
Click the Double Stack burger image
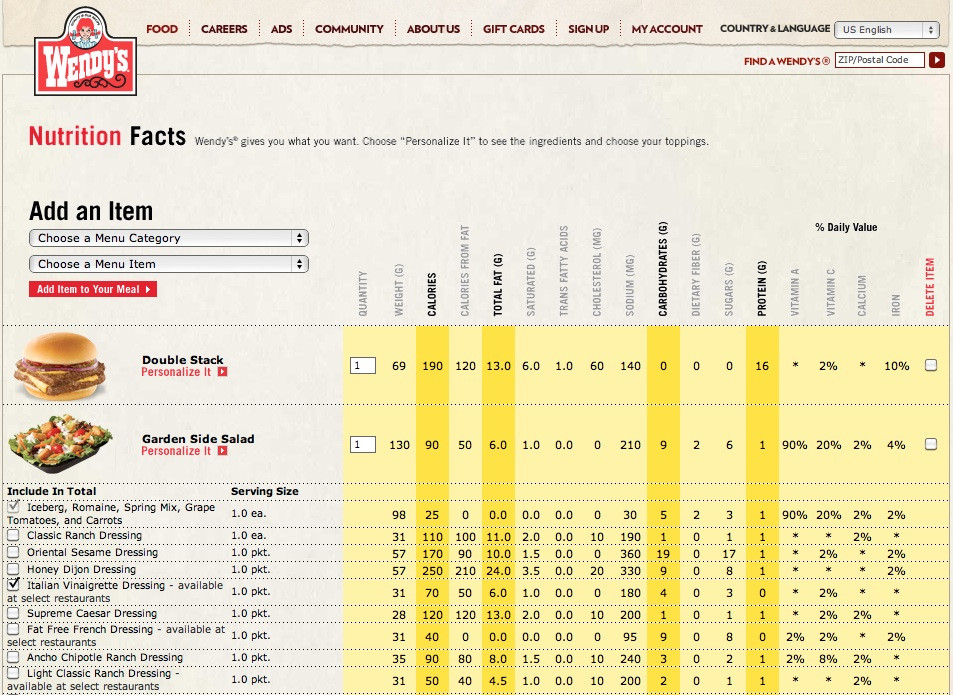coord(60,366)
